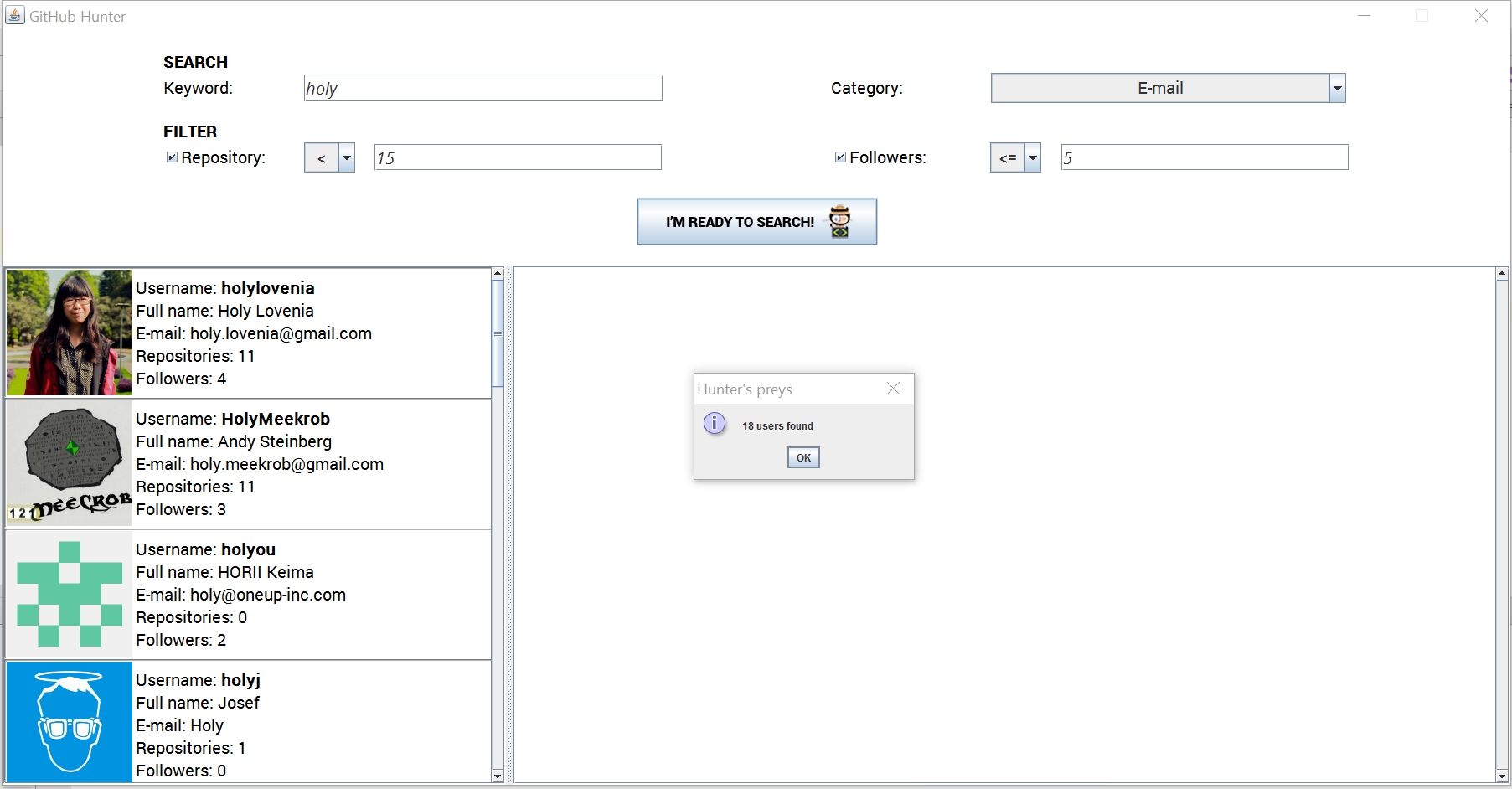Click username HolyMeekrob text
This screenshot has width=1512, height=789.
pos(276,419)
